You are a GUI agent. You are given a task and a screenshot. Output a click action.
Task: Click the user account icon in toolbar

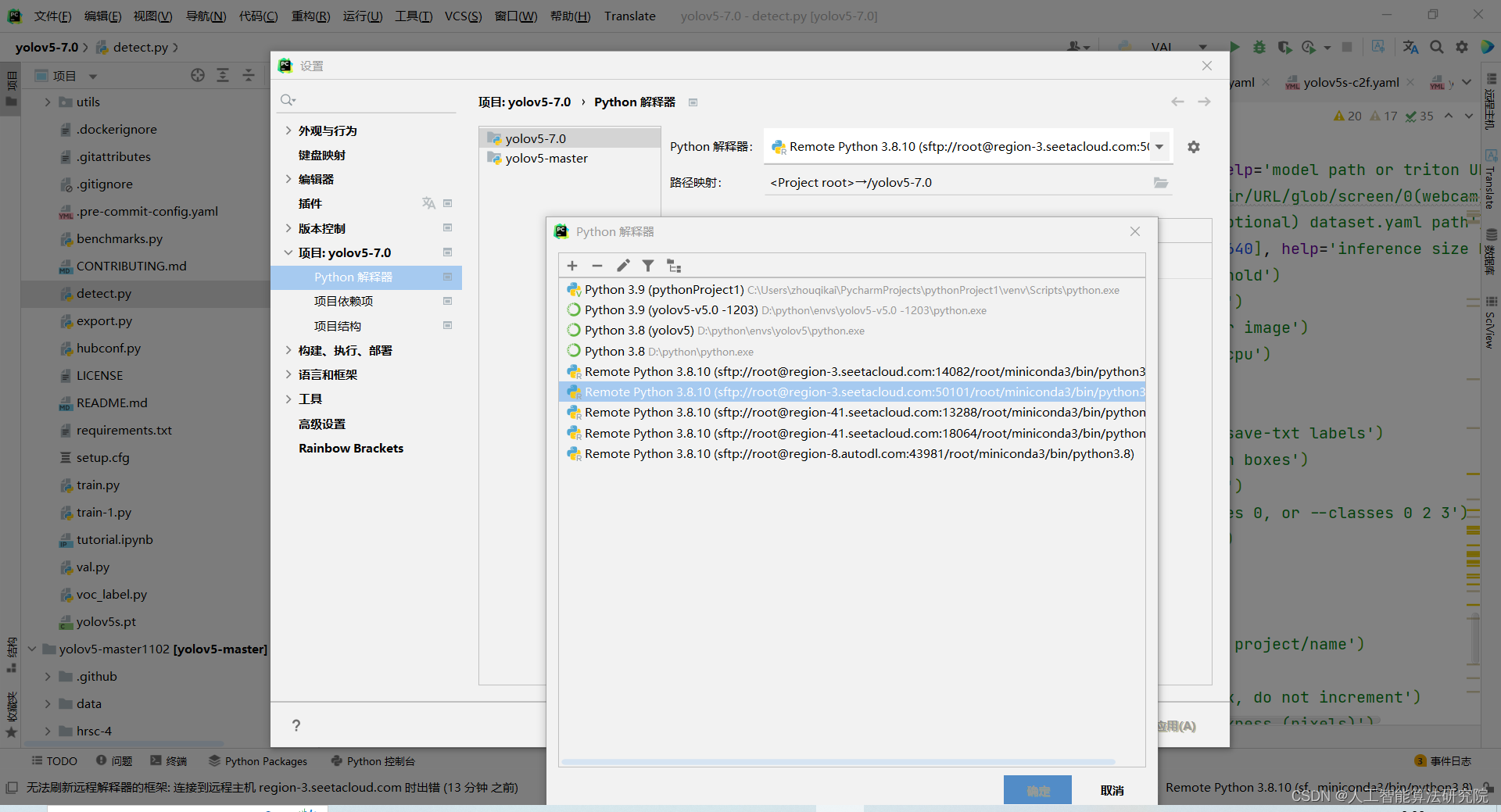(x=1079, y=47)
